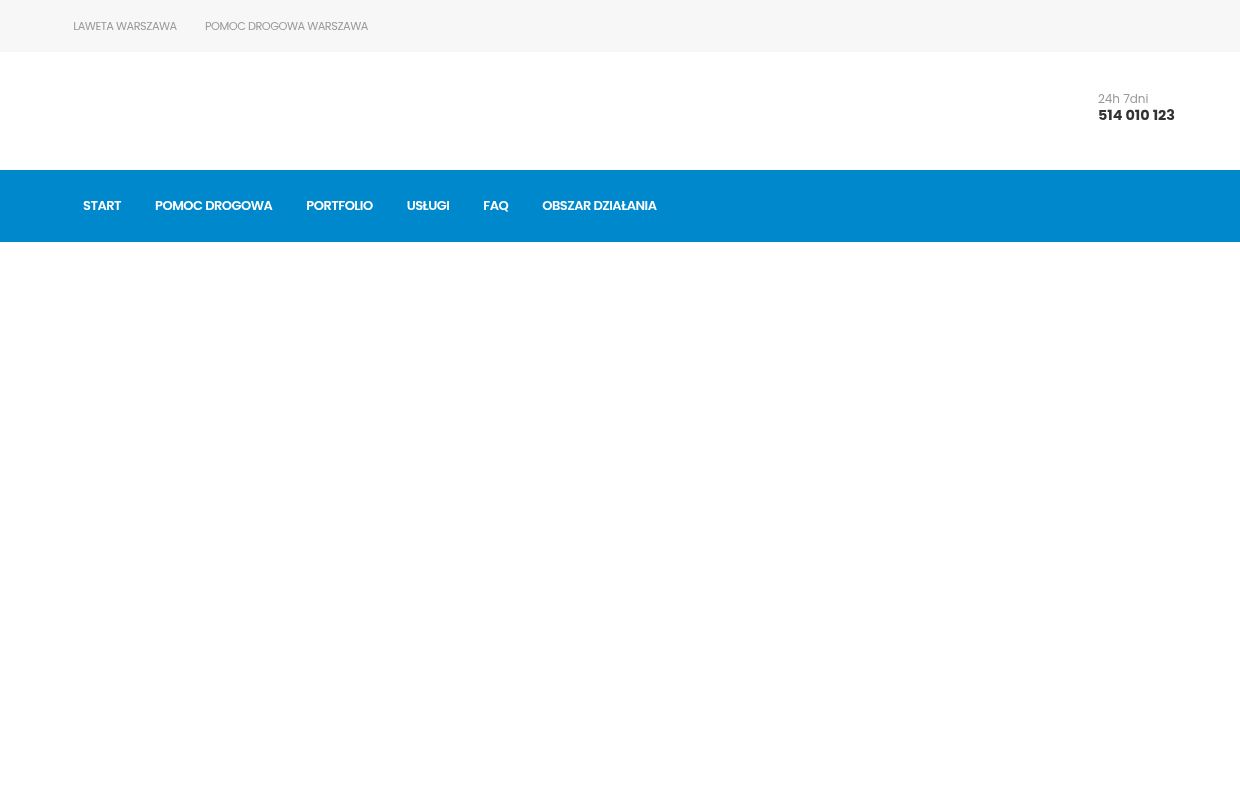Follow the POMOC DROGOWA WARSZAWA top link

pos(286,27)
